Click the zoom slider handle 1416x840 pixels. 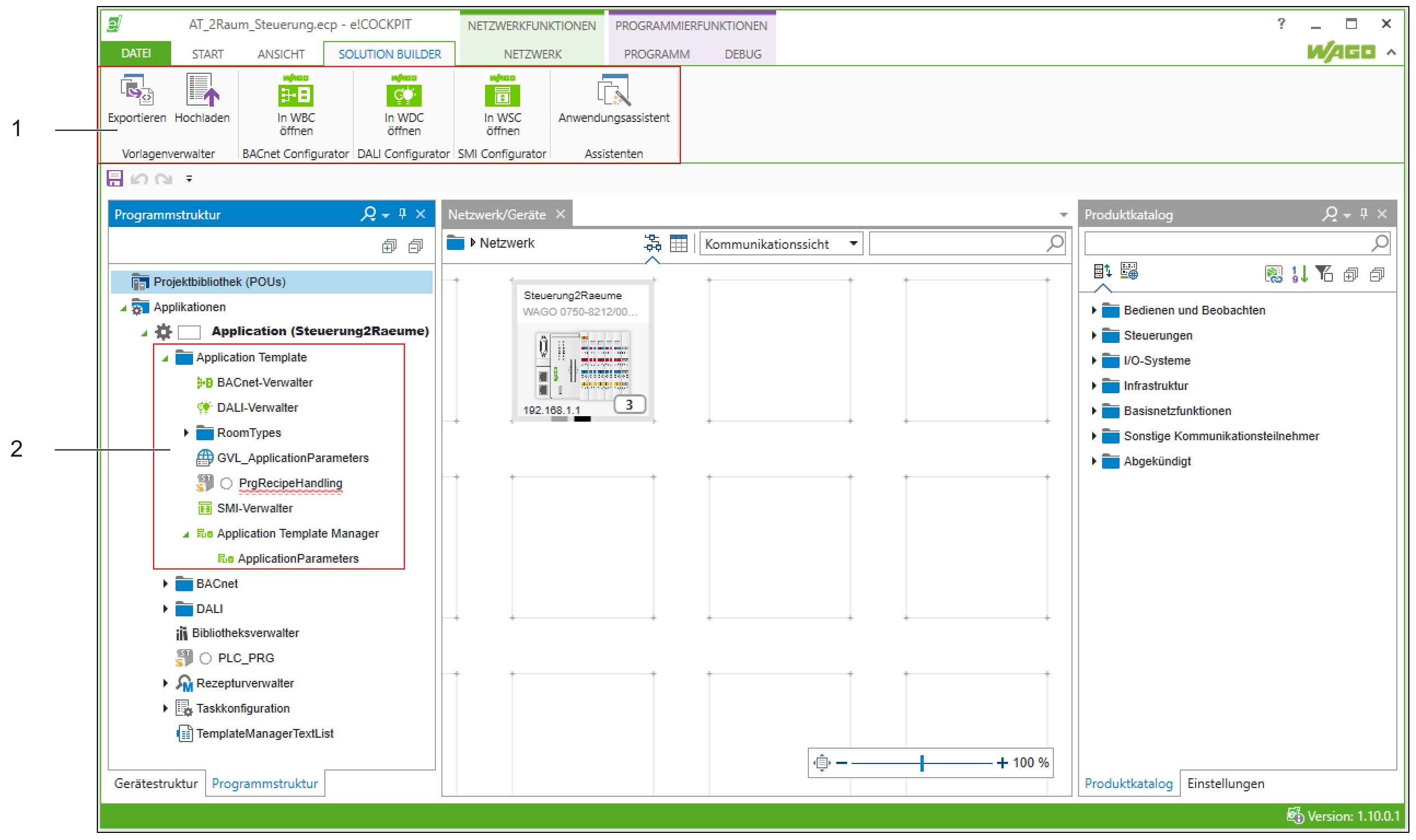pos(922,763)
